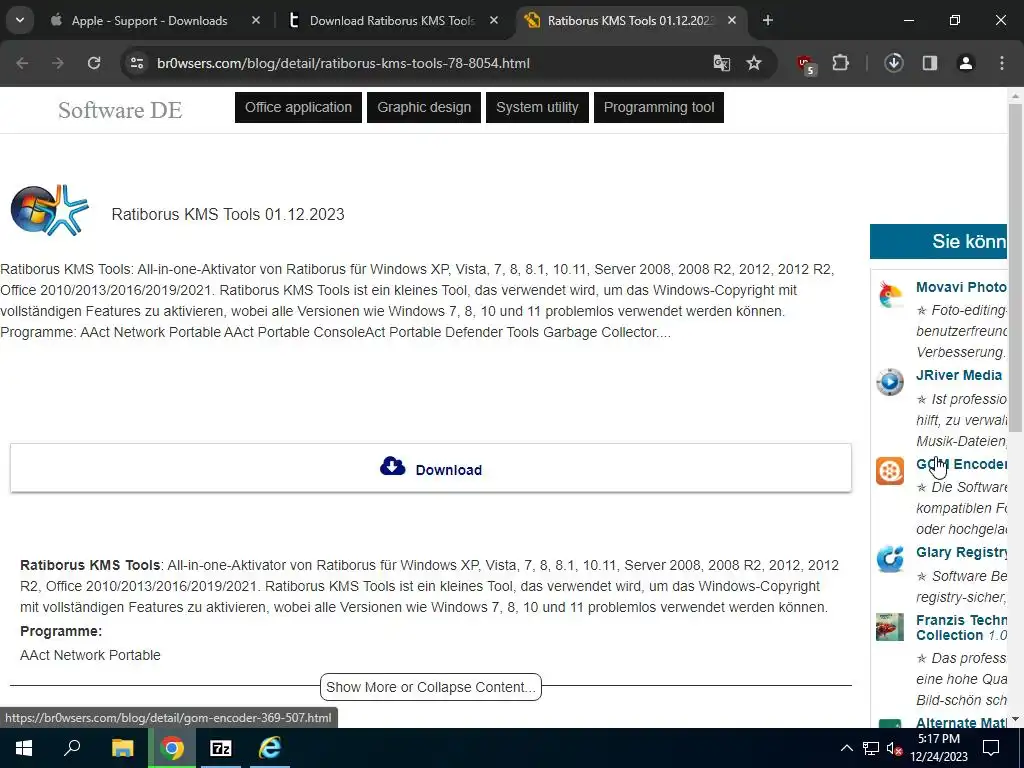Switch to Apple - Support - Downloads tab
Viewport: 1024px width, 768px height.
pos(150,21)
